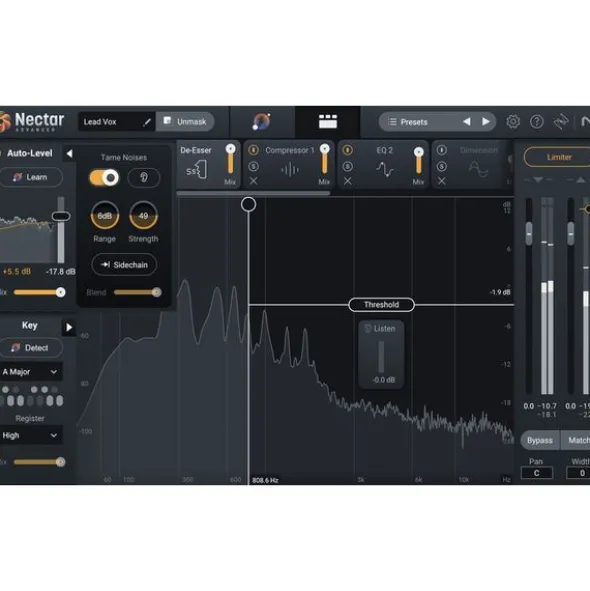Image resolution: width=590 pixels, height=591 pixels.
Task: Click the iZotope connectivity zigzag icon
Action: coord(561,122)
